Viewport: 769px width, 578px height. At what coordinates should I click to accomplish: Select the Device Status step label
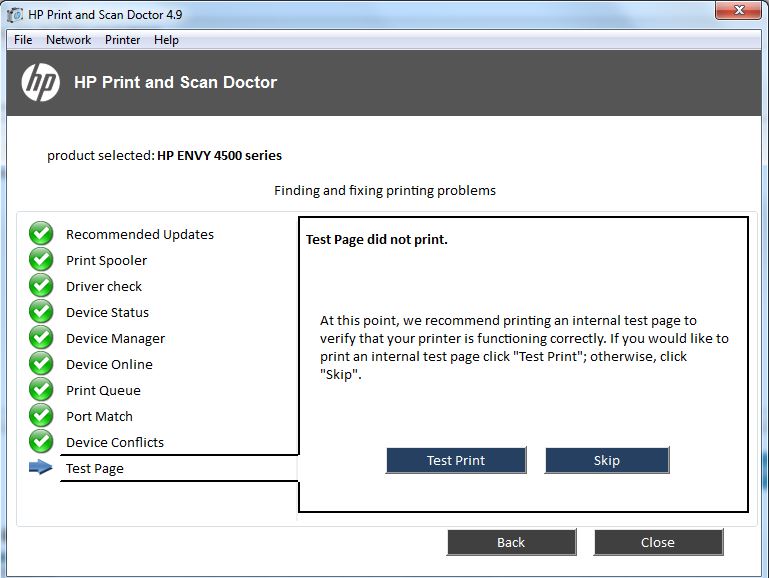coord(107,312)
